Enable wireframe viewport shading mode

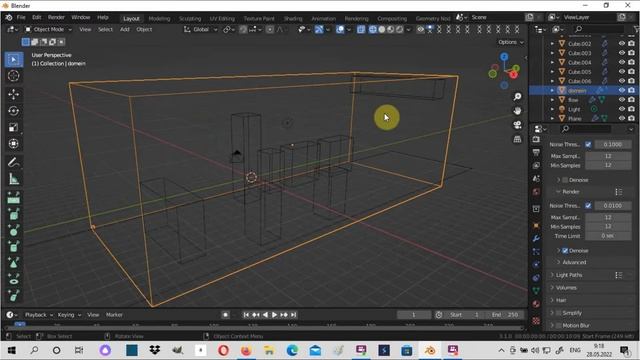pyautogui.click(x=373, y=29)
